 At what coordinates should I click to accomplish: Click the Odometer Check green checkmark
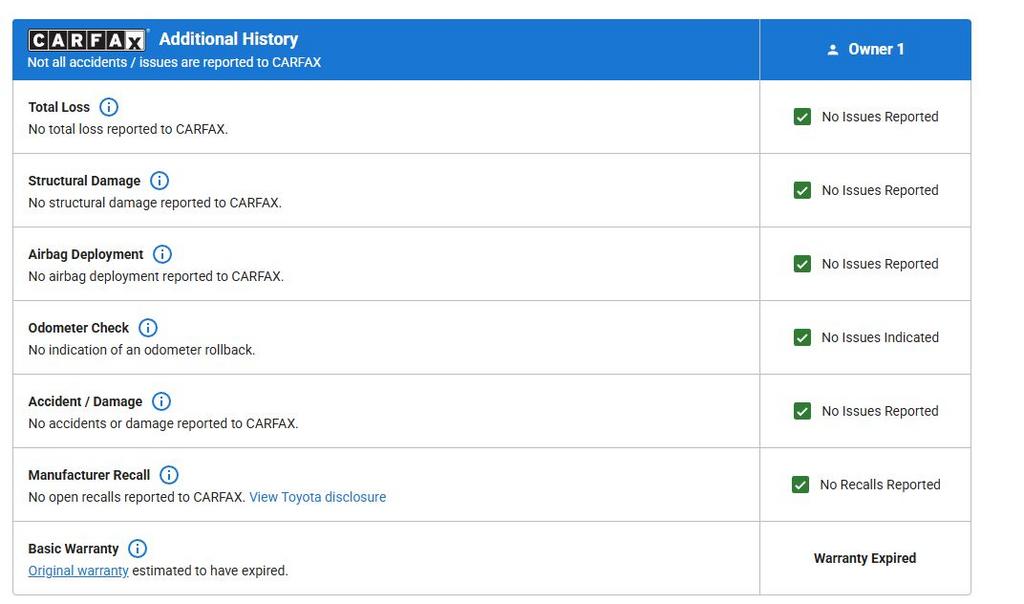(802, 338)
